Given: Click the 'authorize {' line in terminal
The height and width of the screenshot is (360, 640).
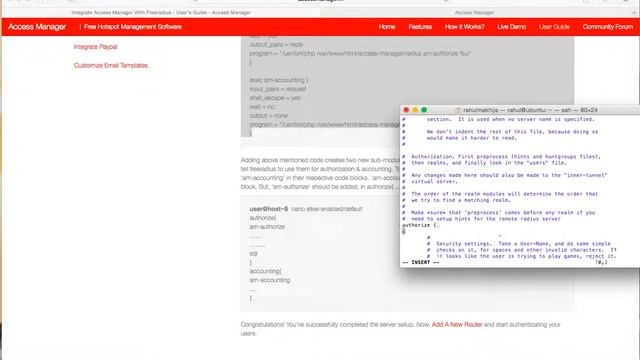Looking at the screenshot, I should tap(420, 225).
